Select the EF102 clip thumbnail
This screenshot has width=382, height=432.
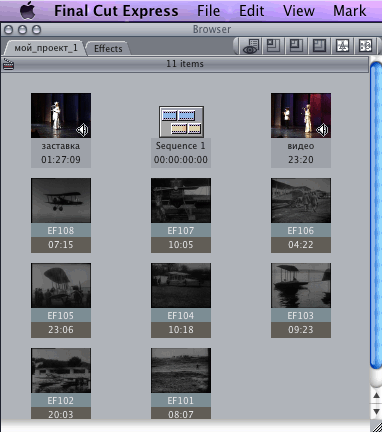click(61, 370)
